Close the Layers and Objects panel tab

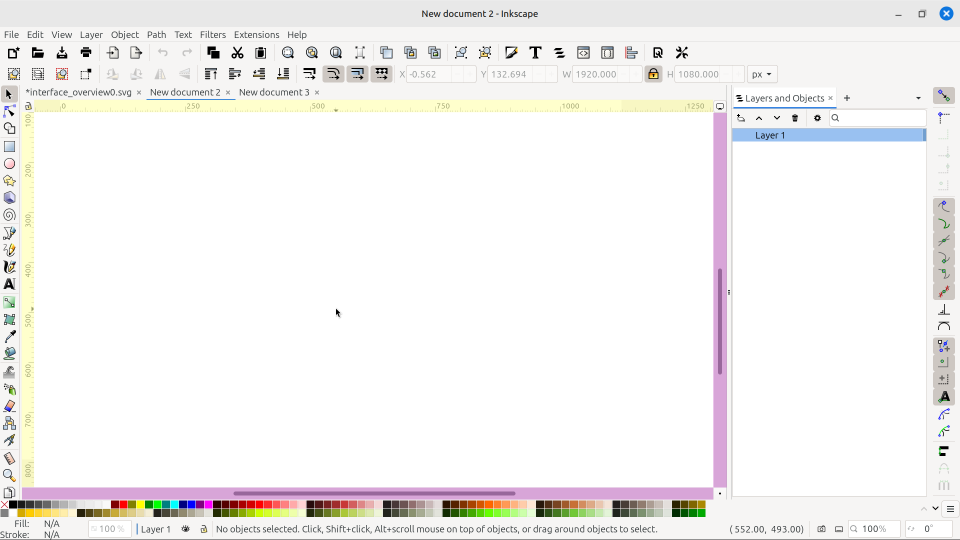(830, 98)
